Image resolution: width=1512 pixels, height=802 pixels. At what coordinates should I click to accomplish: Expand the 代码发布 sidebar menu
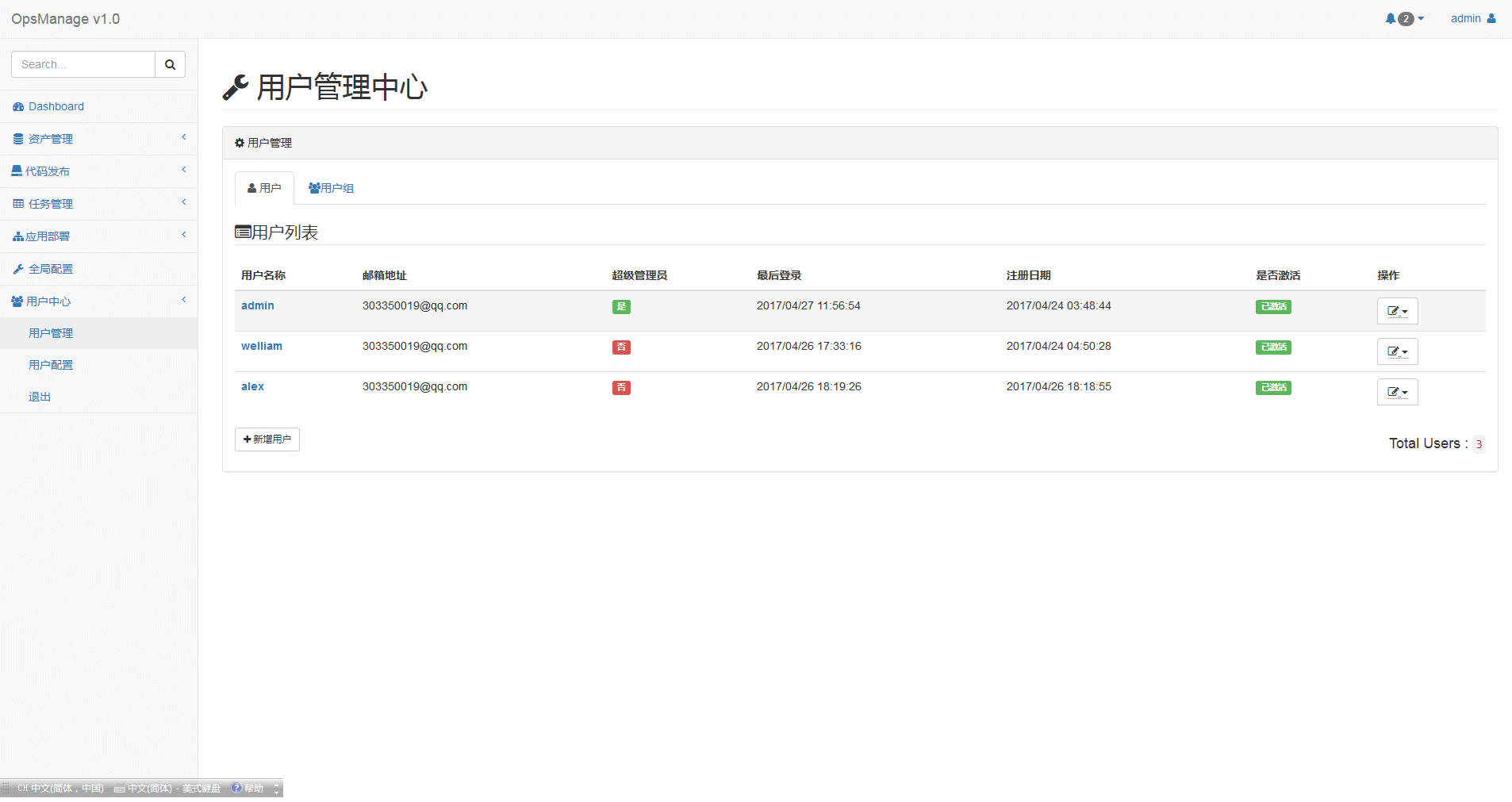point(98,171)
